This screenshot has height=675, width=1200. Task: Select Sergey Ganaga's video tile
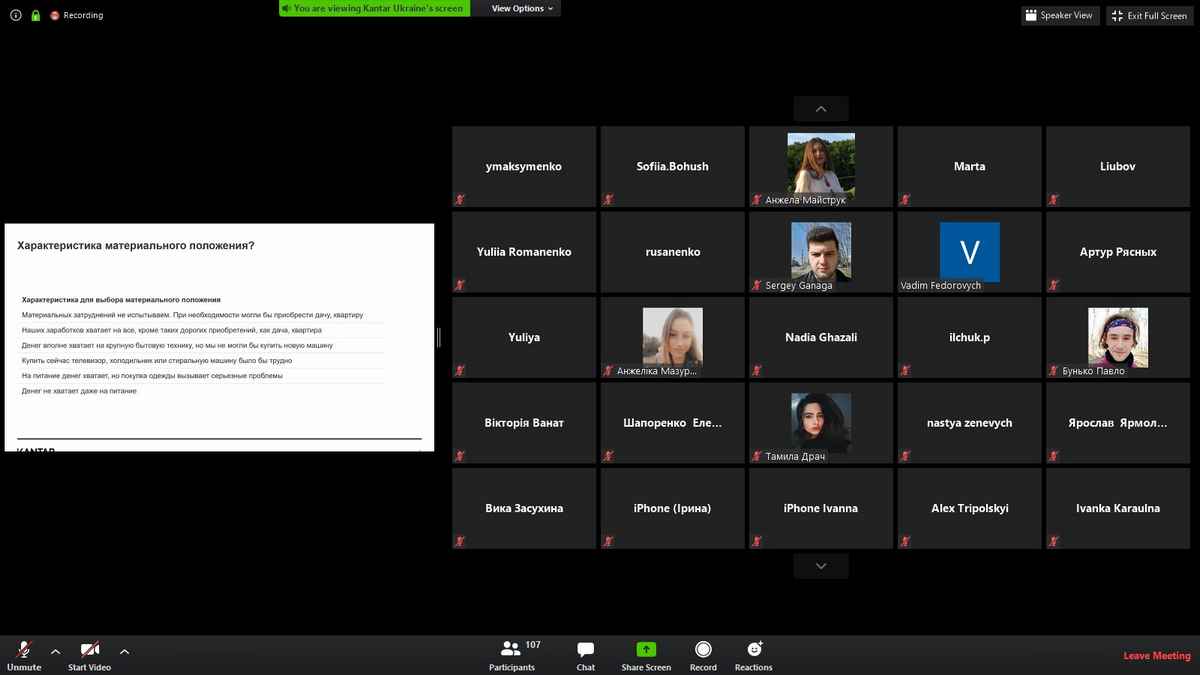pos(821,252)
